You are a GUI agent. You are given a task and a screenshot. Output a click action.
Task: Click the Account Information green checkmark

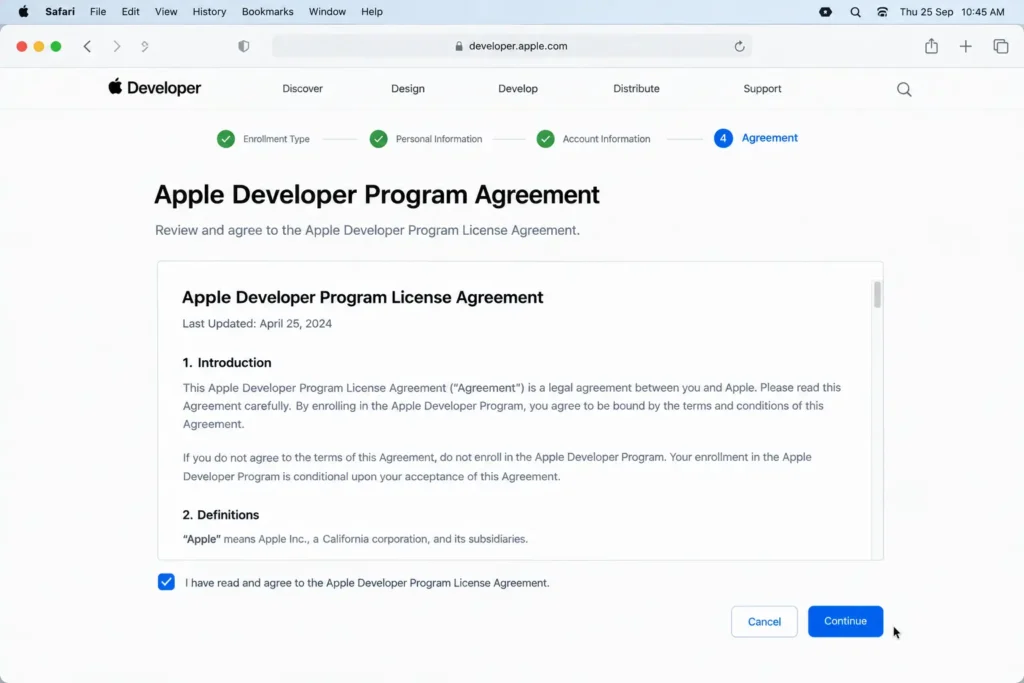(x=545, y=139)
